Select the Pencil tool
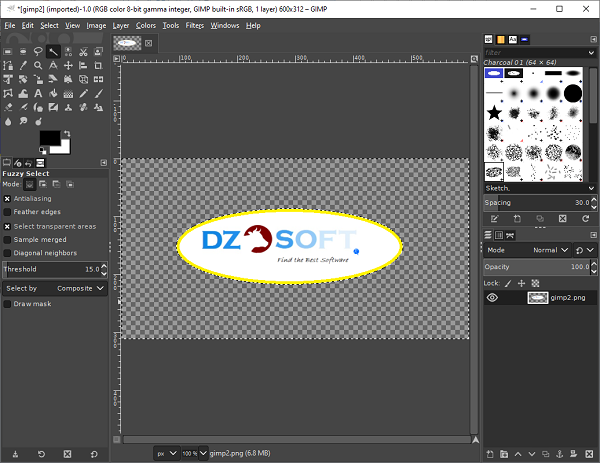 coord(83,93)
